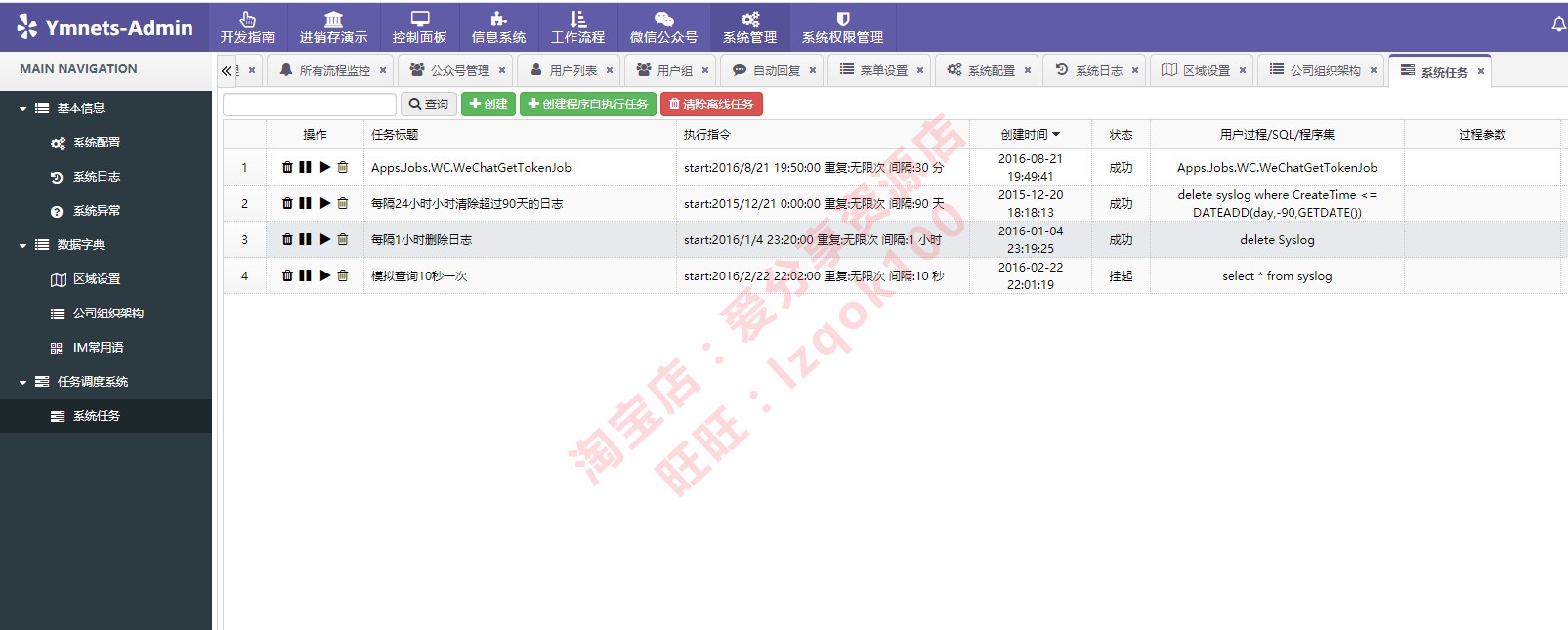This screenshot has height=630, width=1568.
Task: Click the outlined trash icon in row 3
Action: click(343, 239)
